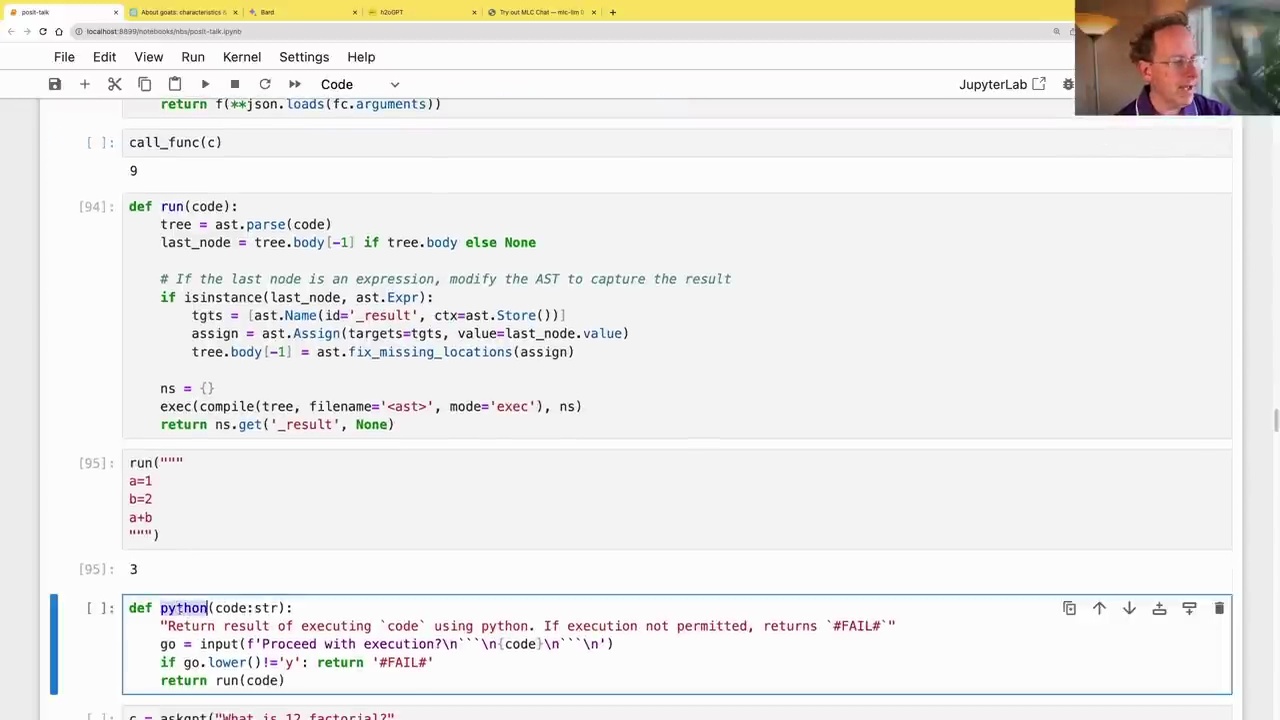This screenshot has height=720, width=1280.
Task: Click the comment about the last node
Action: [446, 279]
